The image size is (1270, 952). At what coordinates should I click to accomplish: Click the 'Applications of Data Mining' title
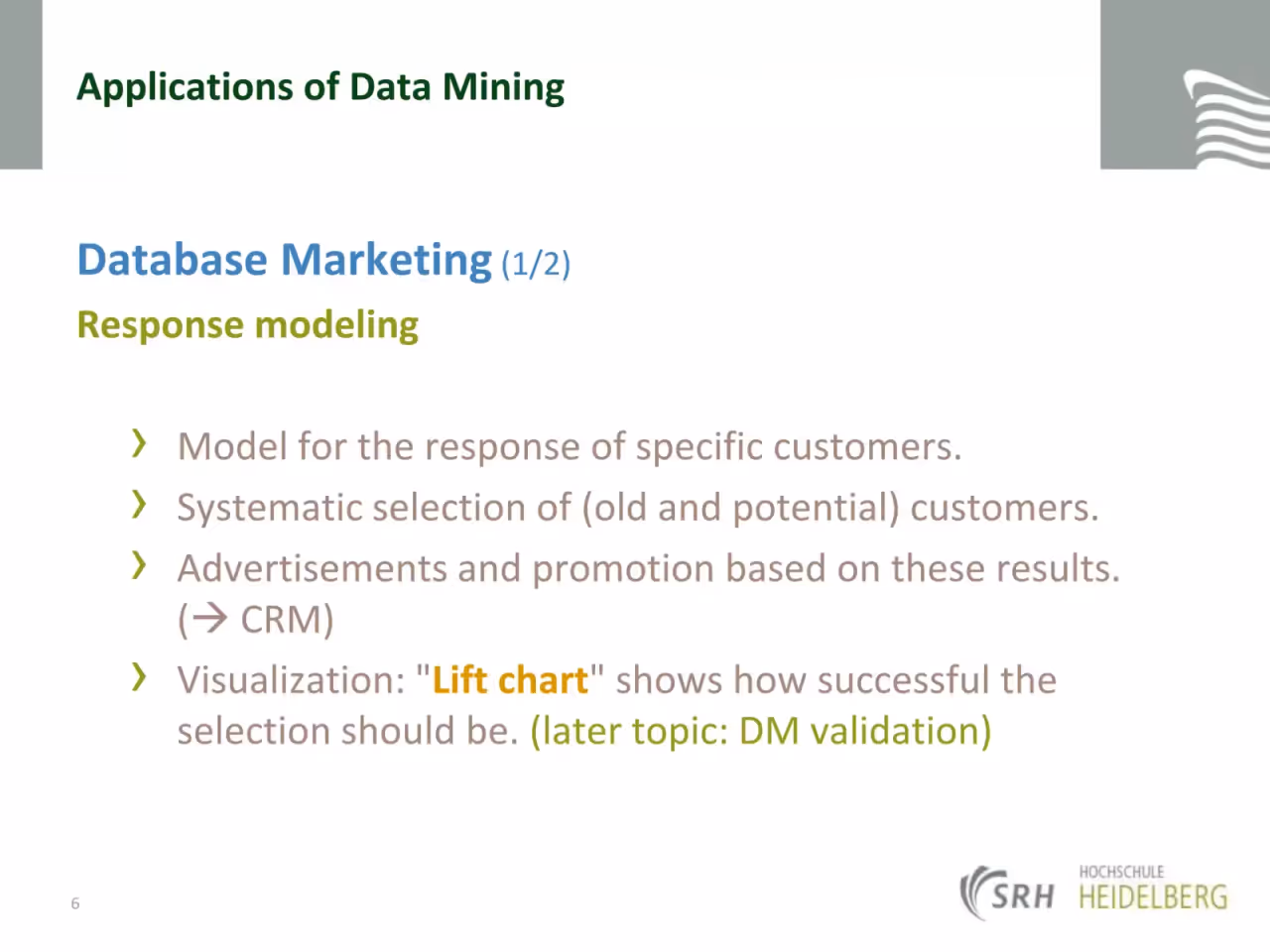click(x=320, y=87)
